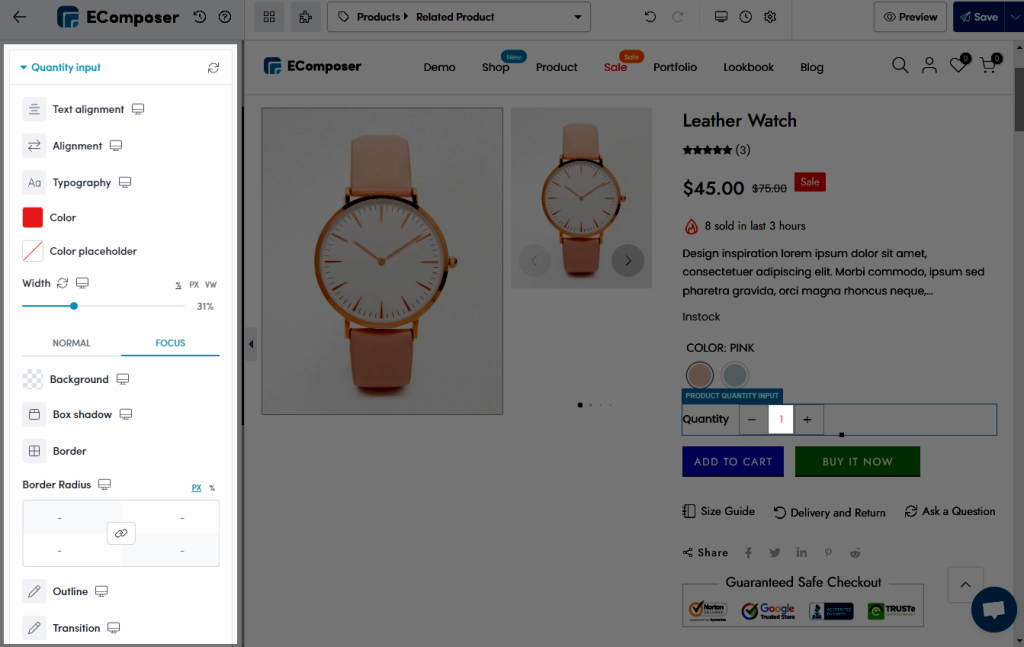Open Text alignment option icon

click(34, 109)
